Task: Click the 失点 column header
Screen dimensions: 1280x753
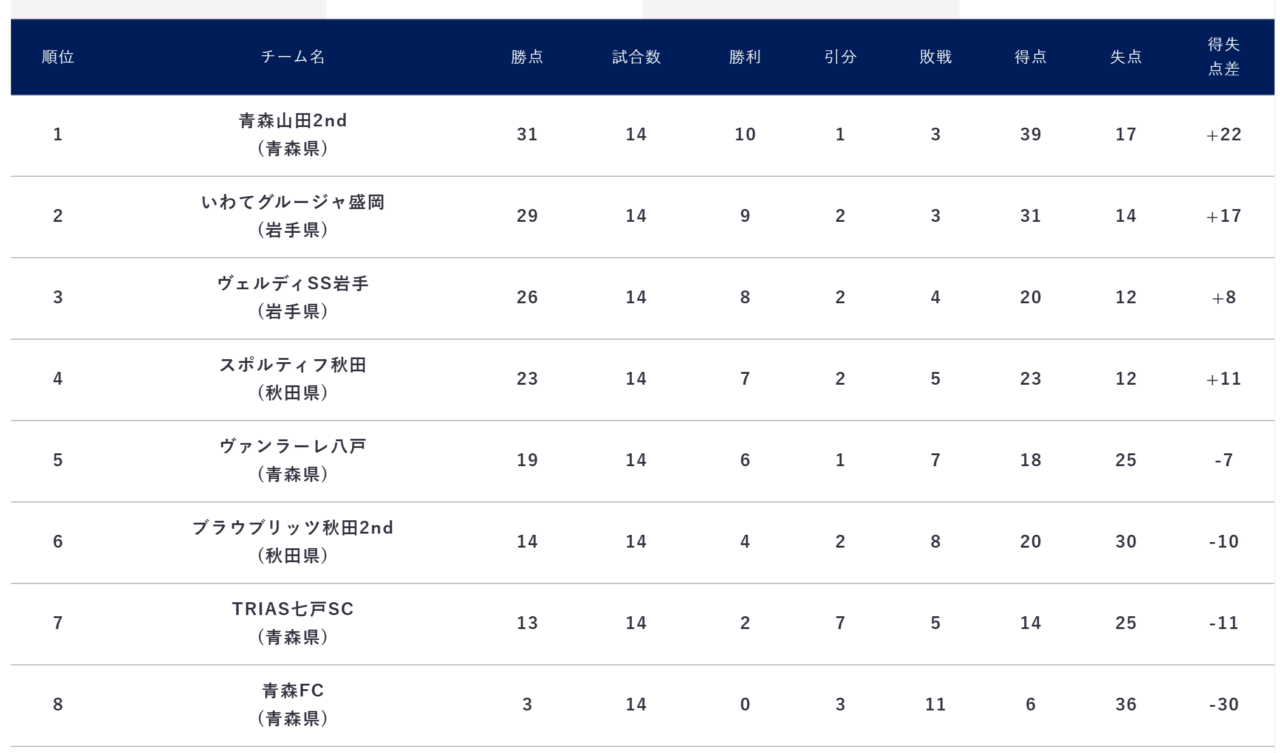Action: (x=1126, y=57)
